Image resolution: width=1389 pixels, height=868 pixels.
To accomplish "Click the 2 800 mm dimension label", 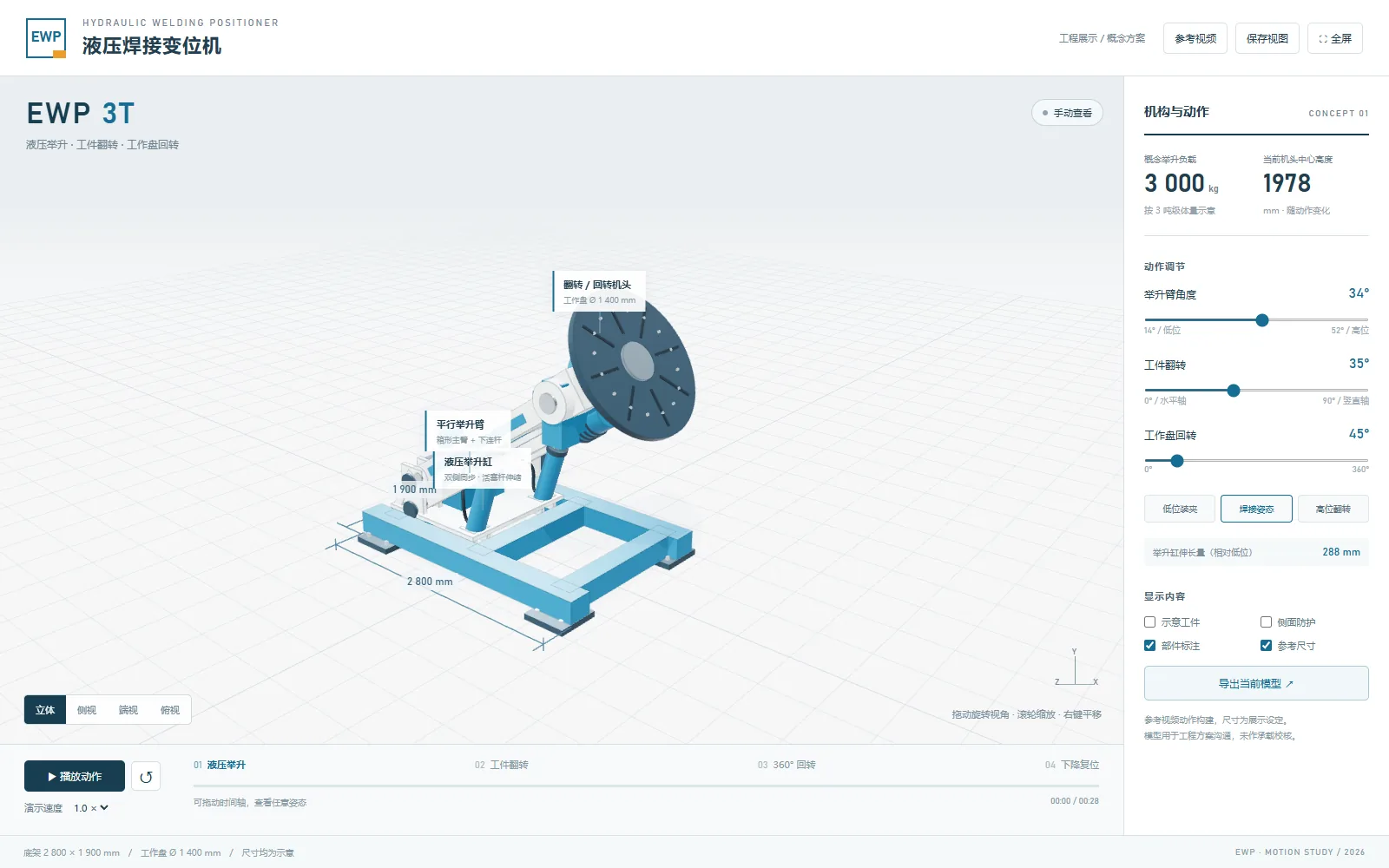I will [430, 582].
